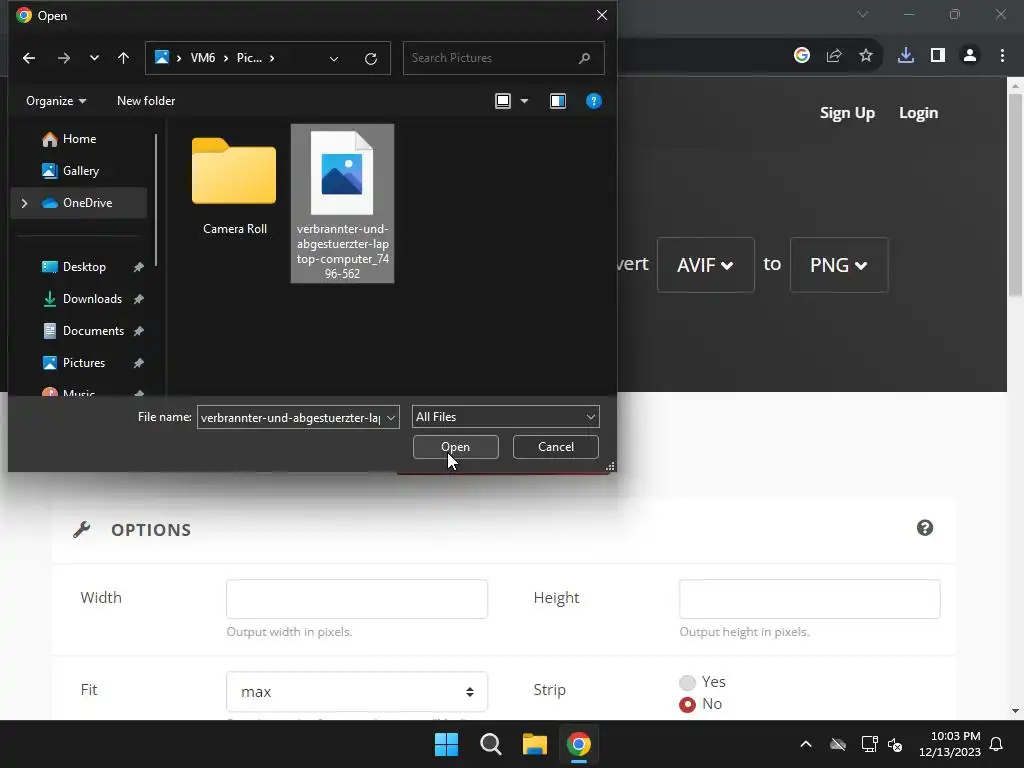Open recent locations dropdown arrow
The image size is (1024, 768).
point(94,58)
